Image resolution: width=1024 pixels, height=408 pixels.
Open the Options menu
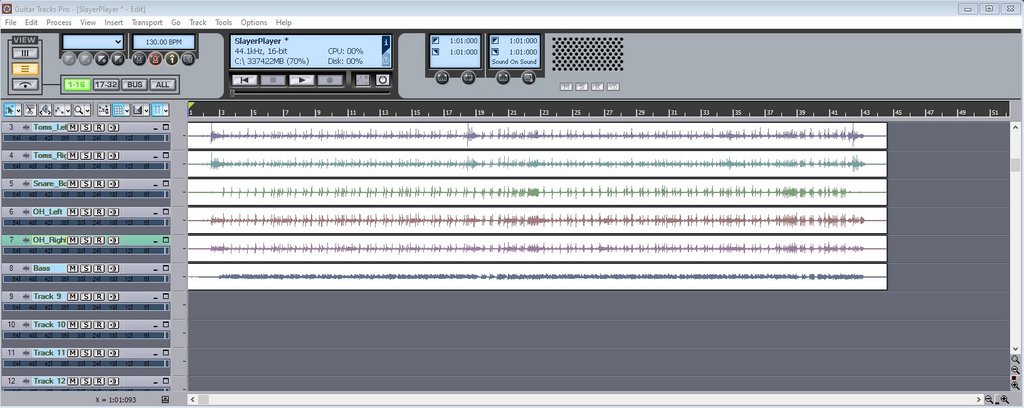coord(254,22)
